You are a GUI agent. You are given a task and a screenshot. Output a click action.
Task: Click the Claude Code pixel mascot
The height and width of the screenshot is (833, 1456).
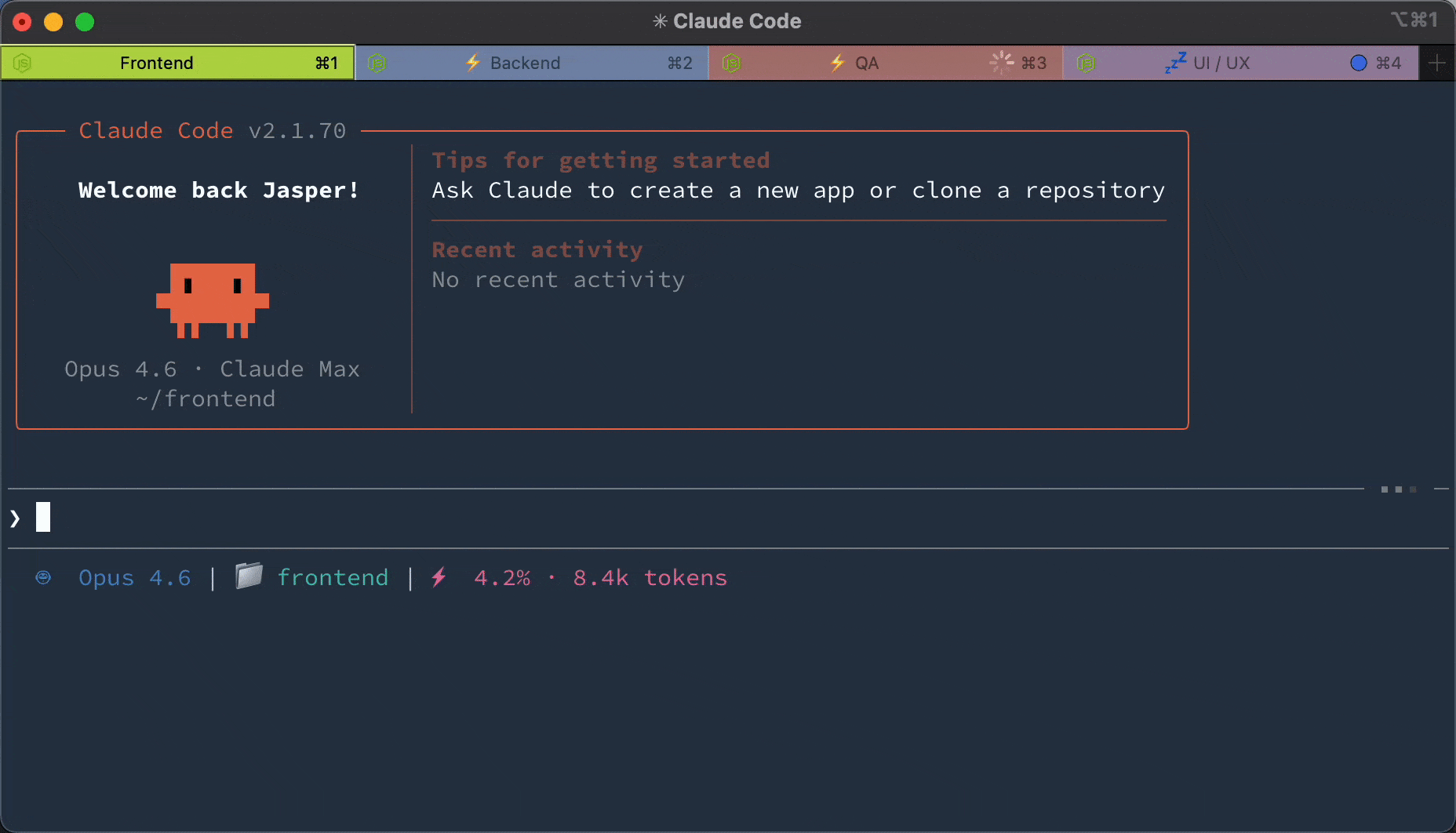[x=213, y=300]
